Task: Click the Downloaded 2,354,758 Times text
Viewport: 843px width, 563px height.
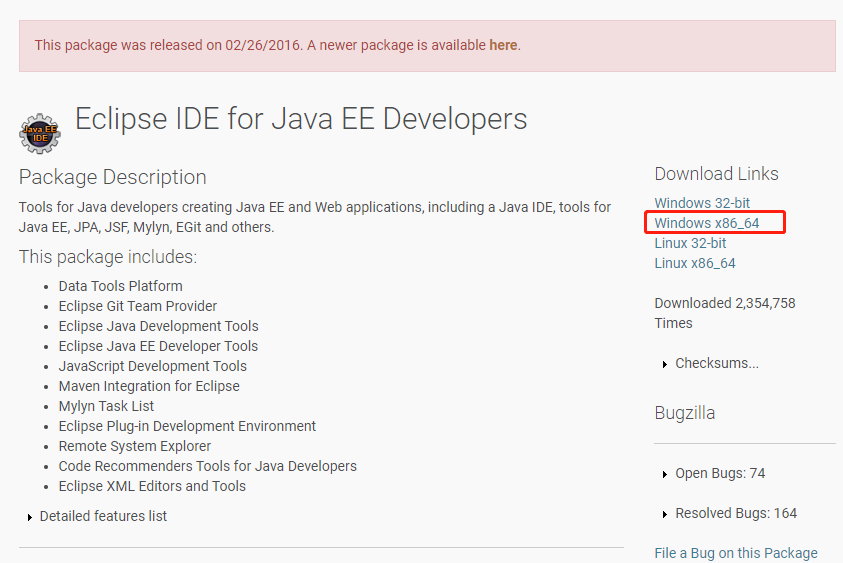Action: point(725,313)
